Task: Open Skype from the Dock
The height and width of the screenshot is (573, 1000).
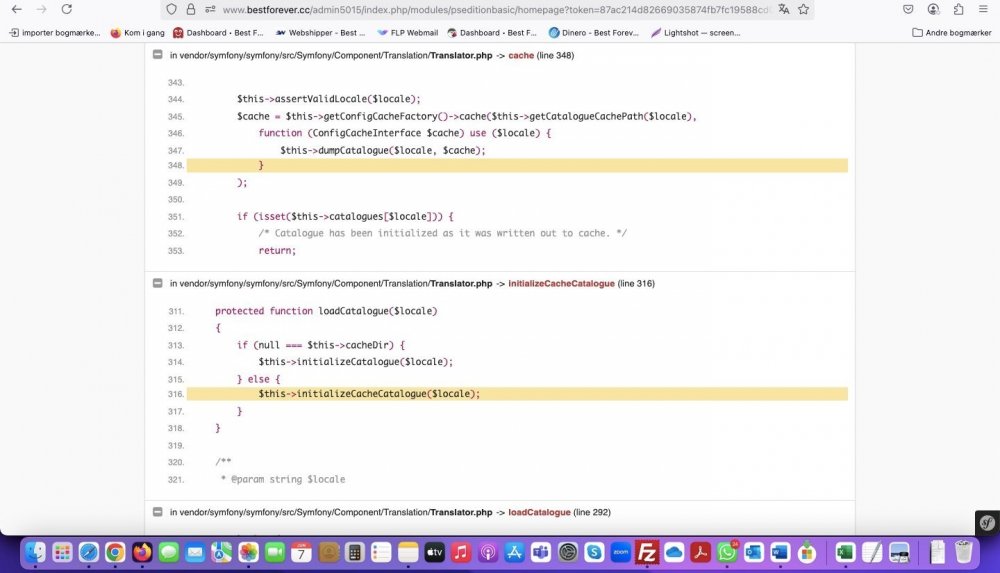Action: click(x=594, y=552)
